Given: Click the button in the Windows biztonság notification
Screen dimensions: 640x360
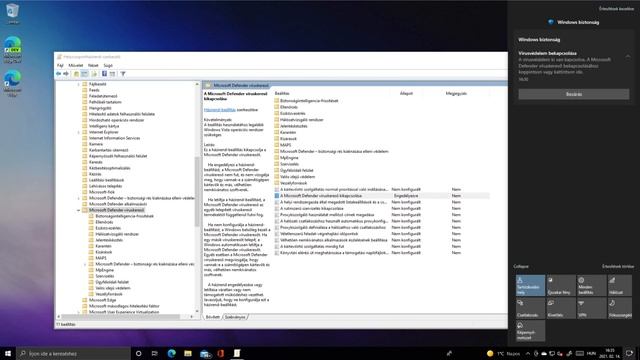Looking at the screenshot, I should pyautogui.click(x=573, y=94).
